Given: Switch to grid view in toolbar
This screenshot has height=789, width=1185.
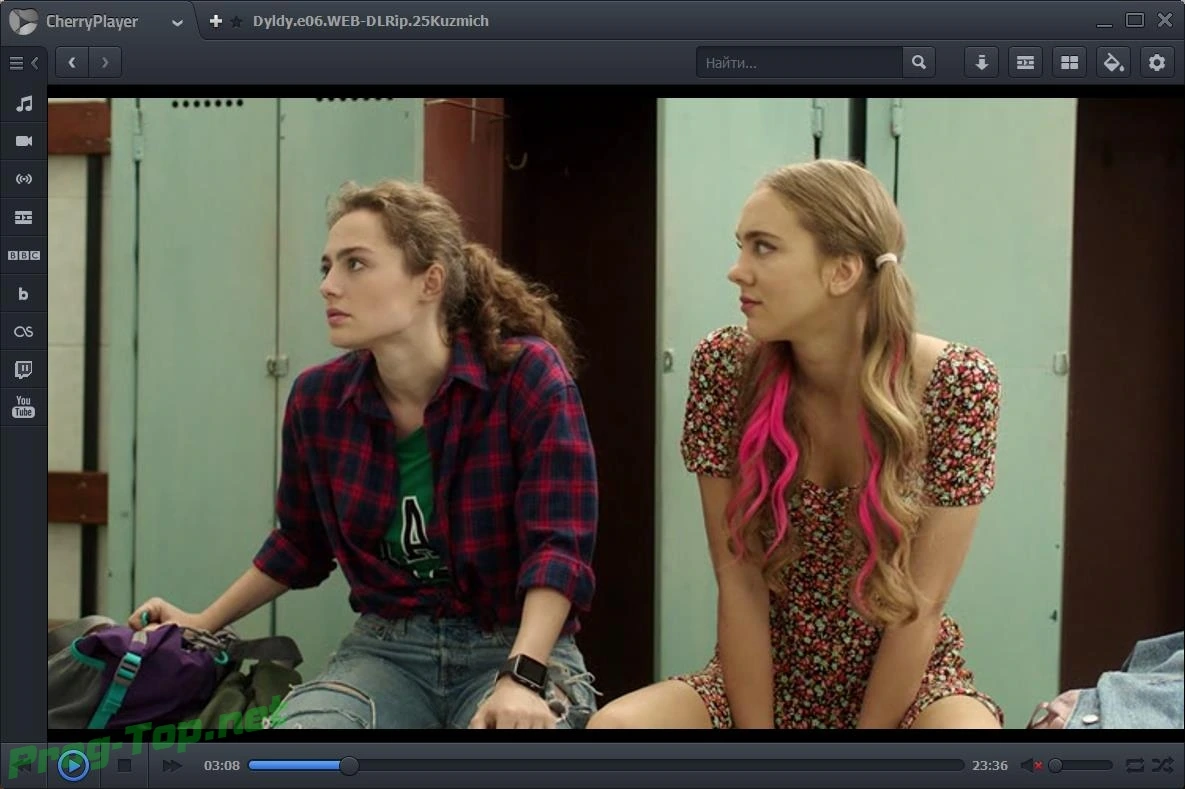Looking at the screenshot, I should [1069, 63].
